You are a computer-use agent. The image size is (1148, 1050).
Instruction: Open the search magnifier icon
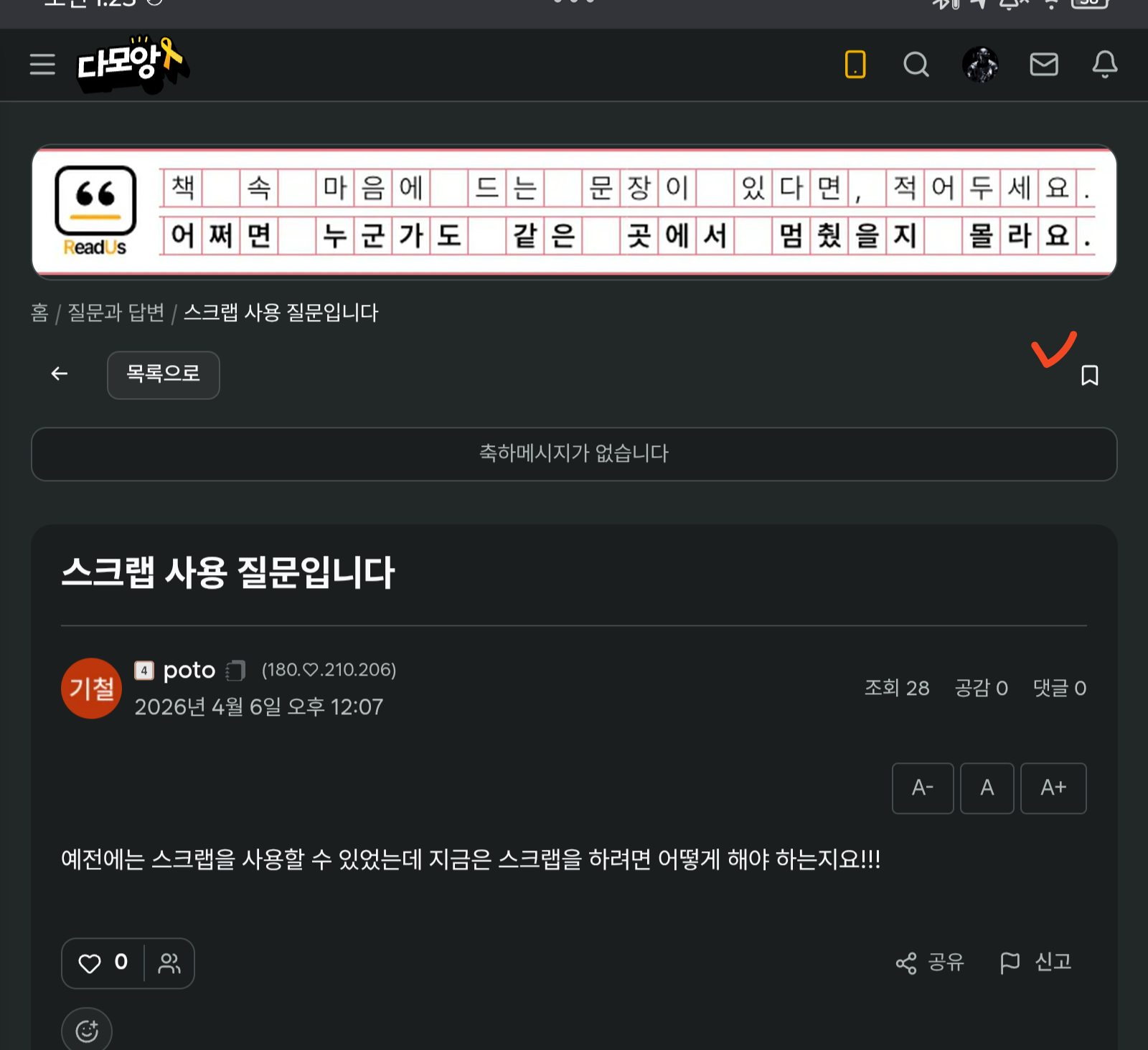916,65
